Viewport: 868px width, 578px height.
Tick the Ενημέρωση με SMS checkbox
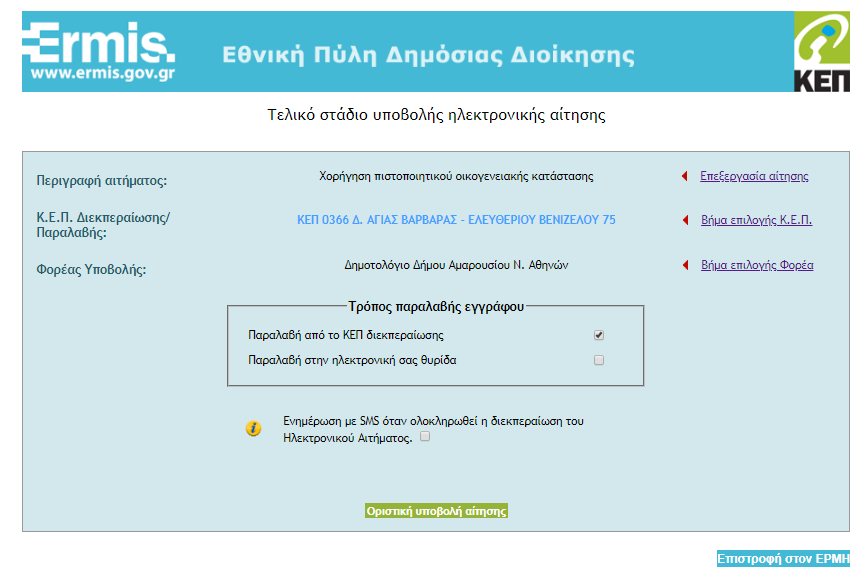(425, 437)
